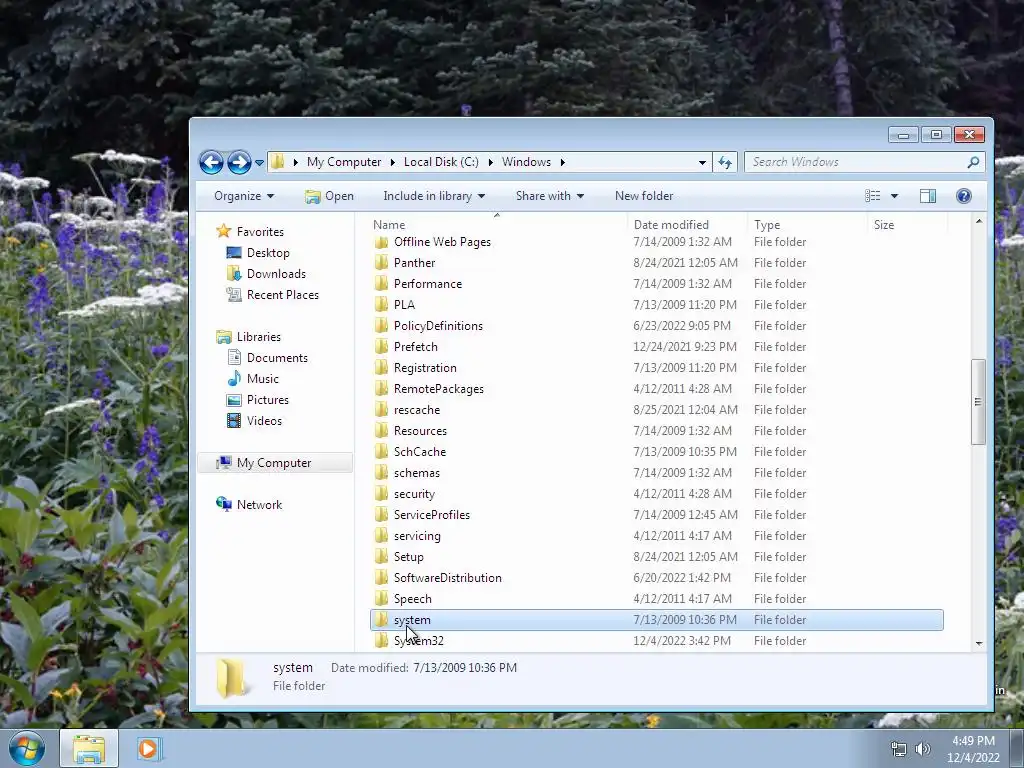Open the Pictures library
This screenshot has width=1024, height=768.
267,400
